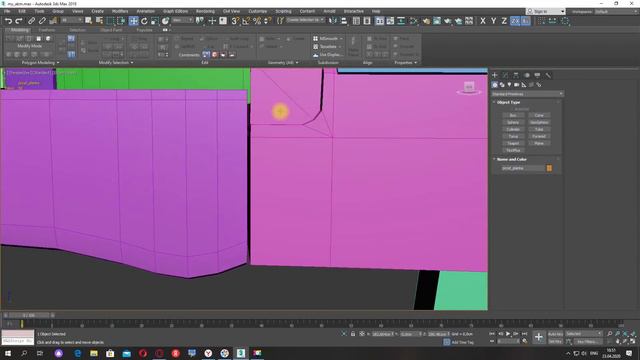640x360 pixels.
Task: Open the Modify tab in command panel
Action: pos(505,75)
